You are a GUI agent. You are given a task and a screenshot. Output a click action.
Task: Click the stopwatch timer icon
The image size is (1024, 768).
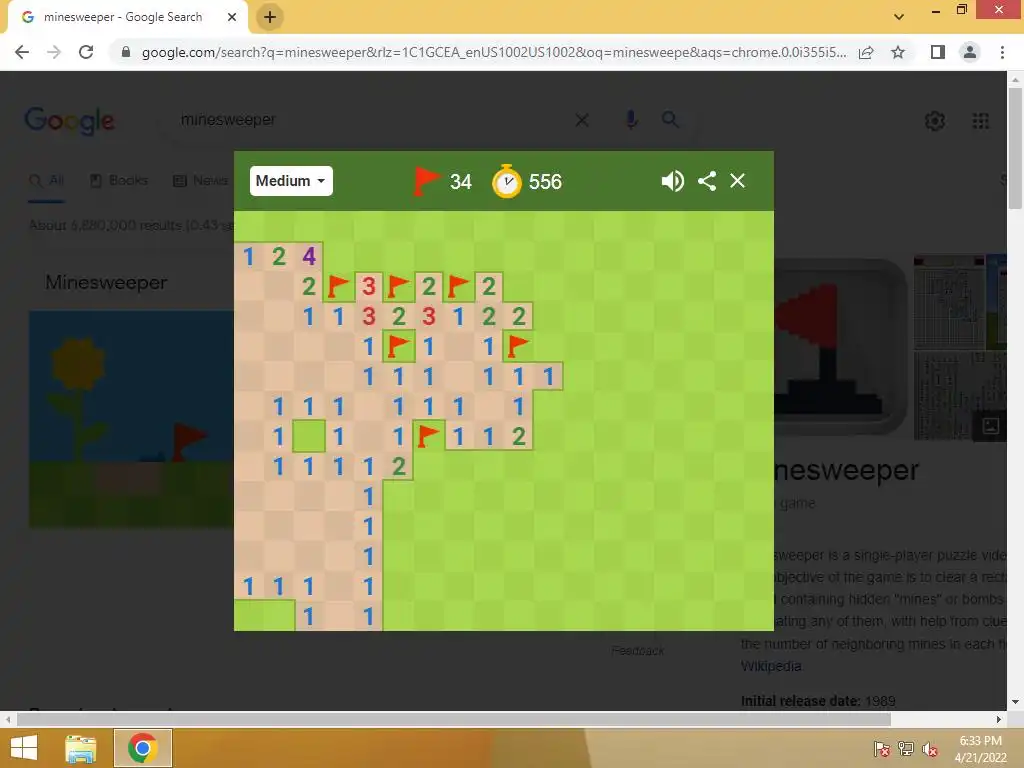pyautogui.click(x=507, y=181)
